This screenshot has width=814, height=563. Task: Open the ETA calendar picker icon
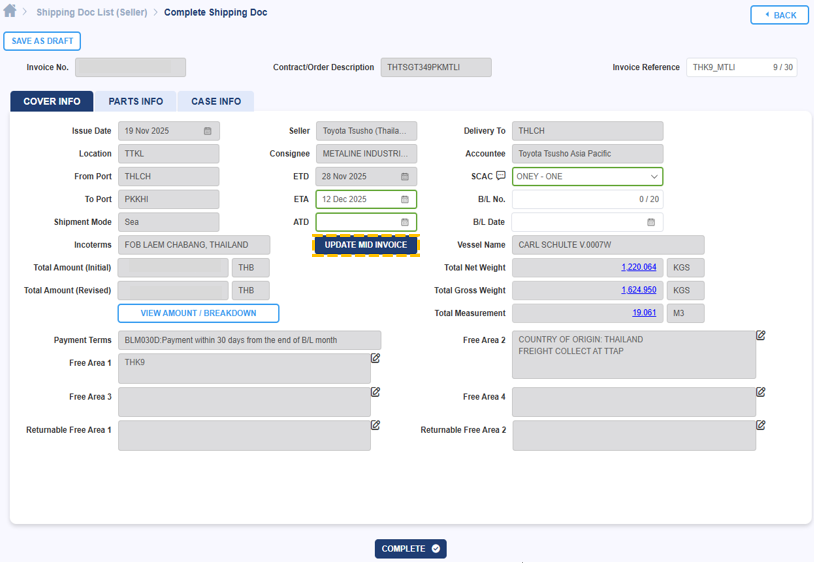pyautogui.click(x=405, y=200)
